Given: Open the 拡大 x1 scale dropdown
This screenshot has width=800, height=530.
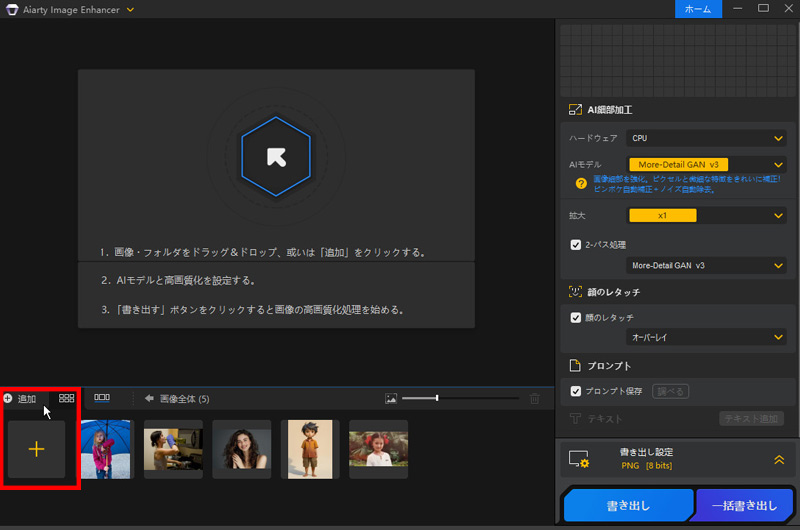Looking at the screenshot, I should point(706,215).
